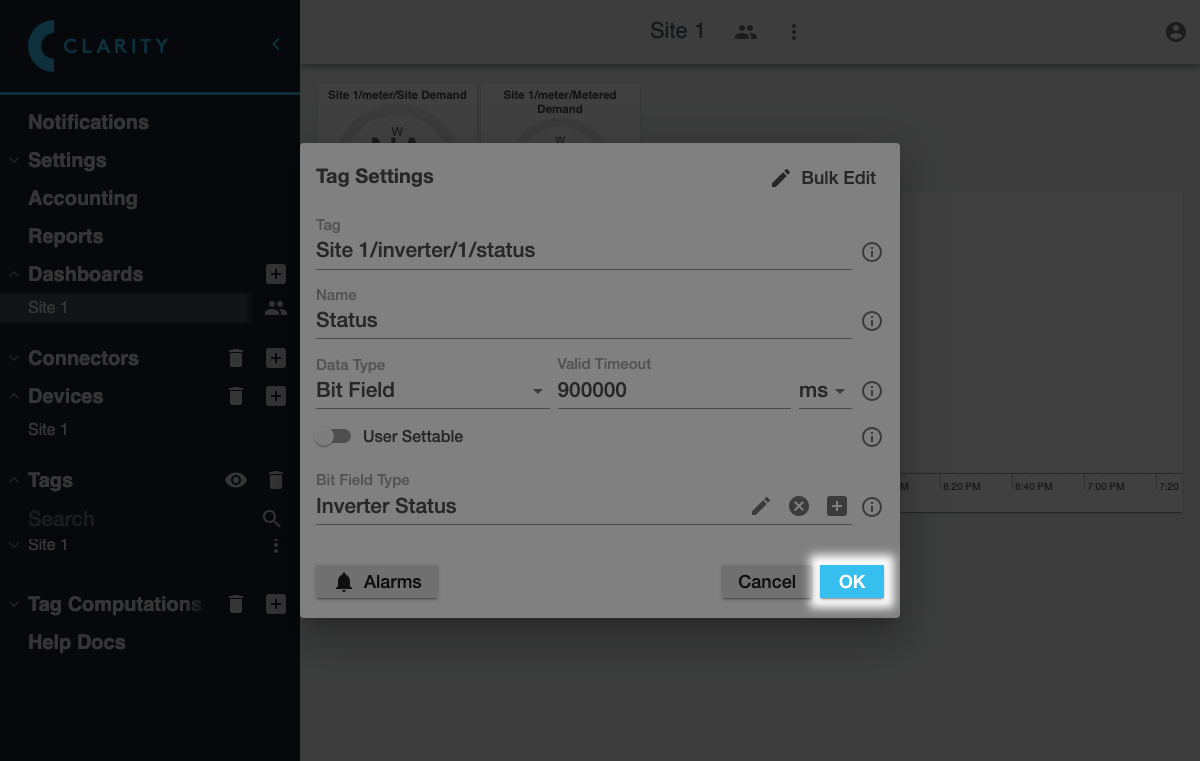
Task: Click the Alarms button
Action: 377,582
